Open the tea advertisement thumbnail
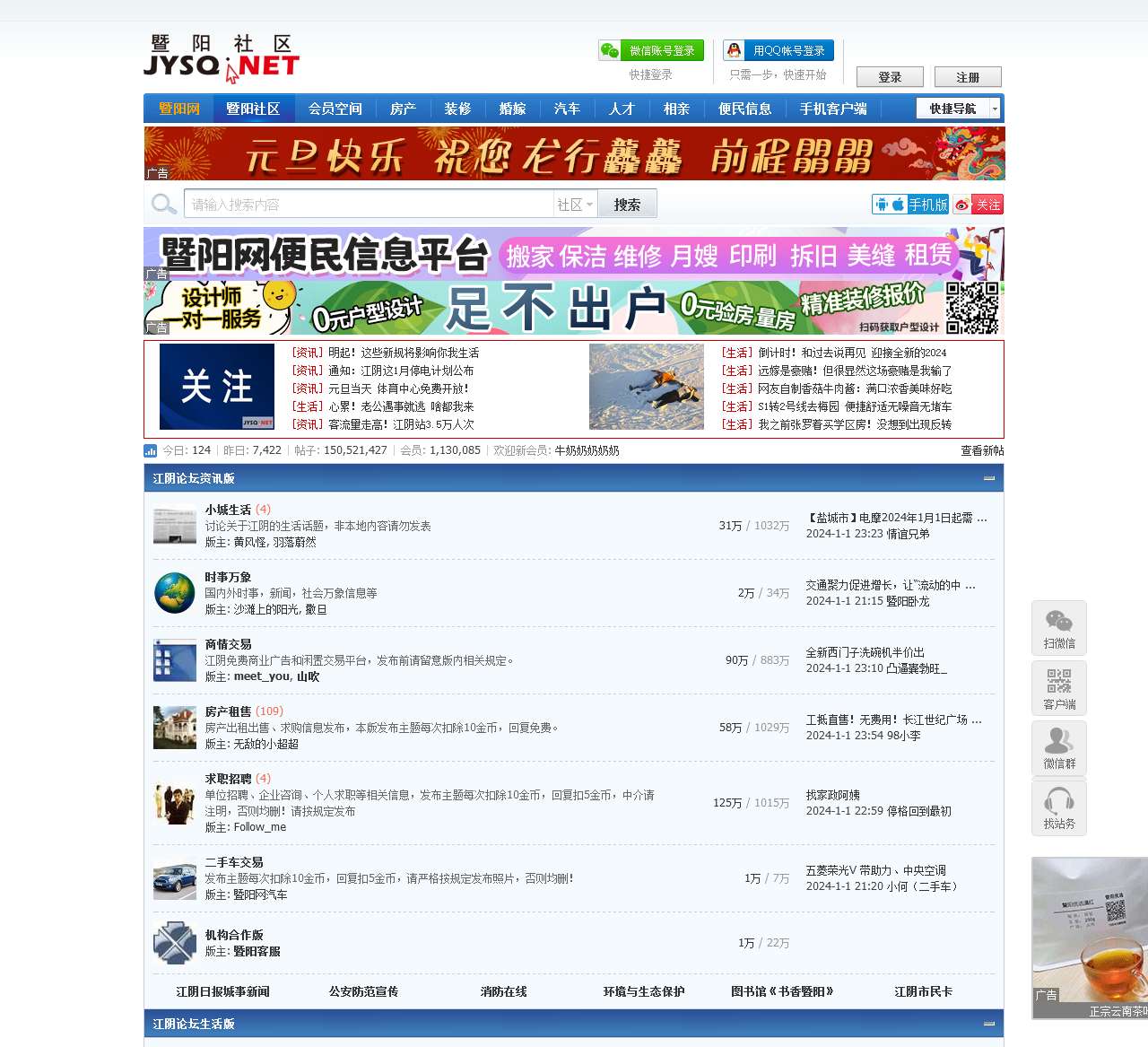Image resolution: width=1148 pixels, height=1047 pixels. [1090, 938]
